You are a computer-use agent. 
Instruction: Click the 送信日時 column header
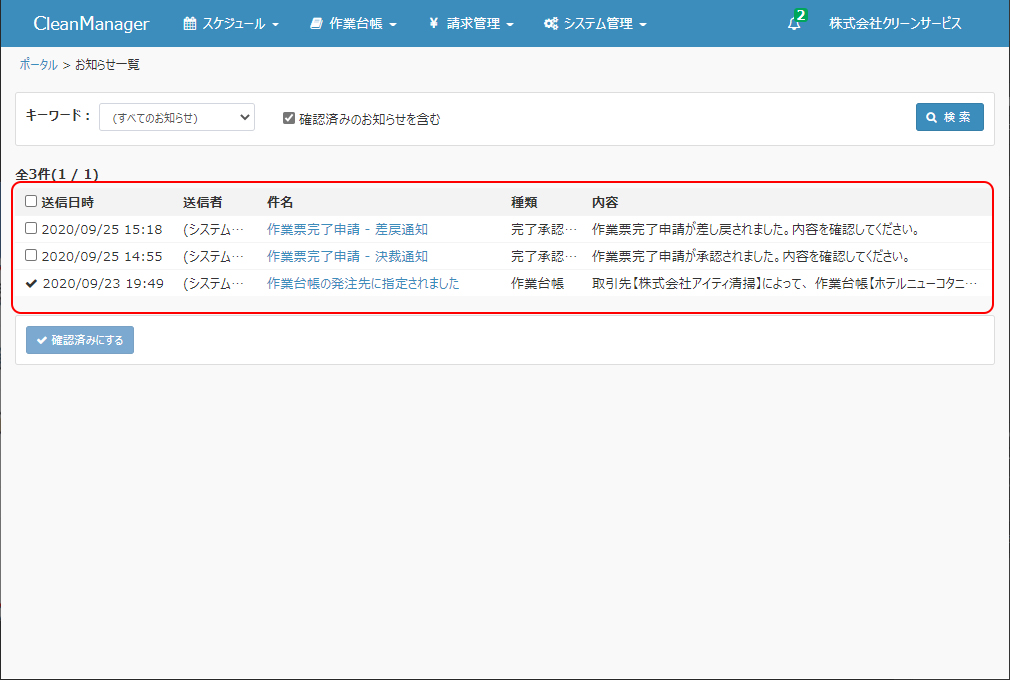(68, 202)
